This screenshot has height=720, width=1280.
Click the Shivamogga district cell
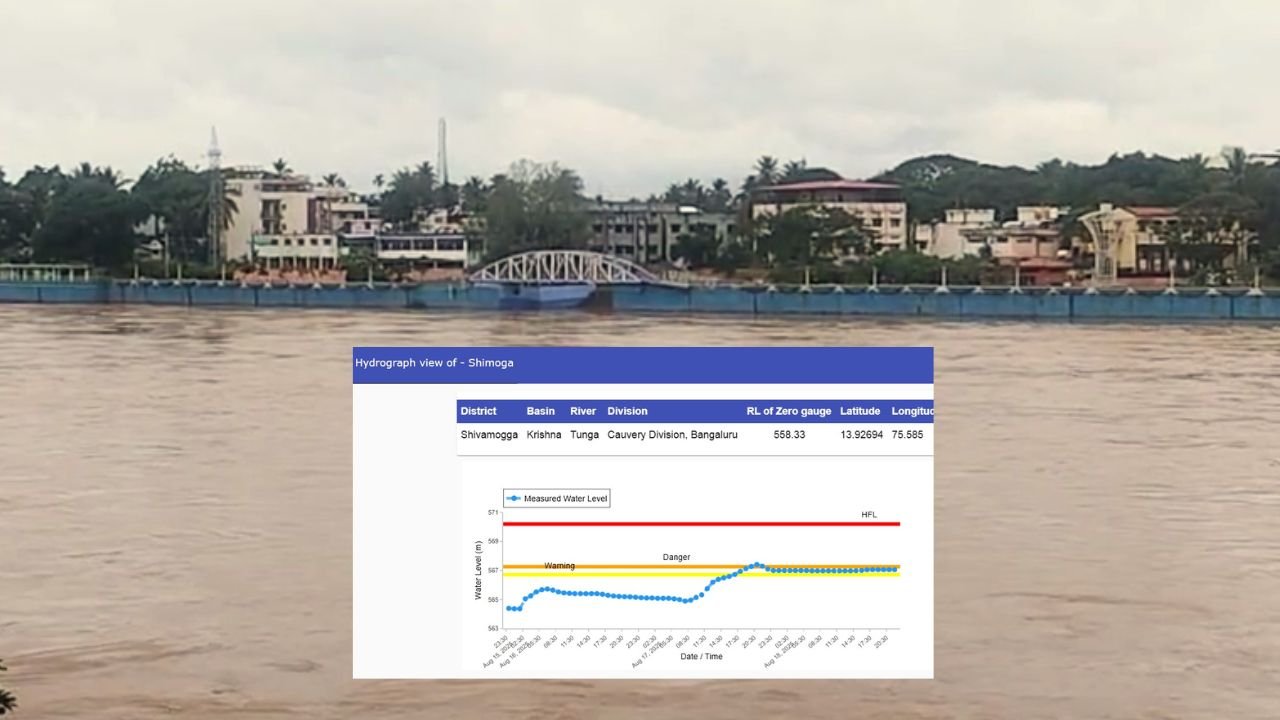[489, 435]
